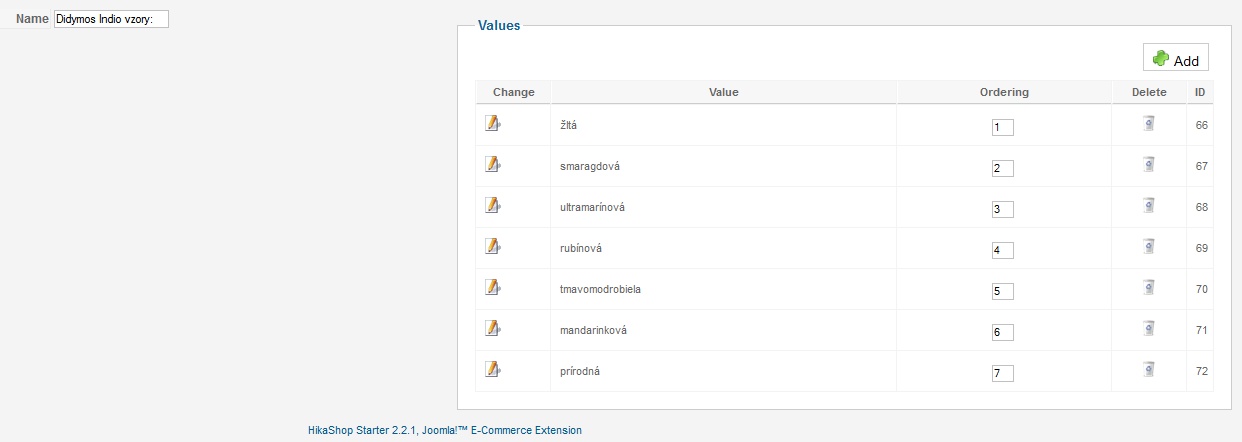Delete the rubínová value
This screenshot has width=1242, height=442.
click(1149, 246)
